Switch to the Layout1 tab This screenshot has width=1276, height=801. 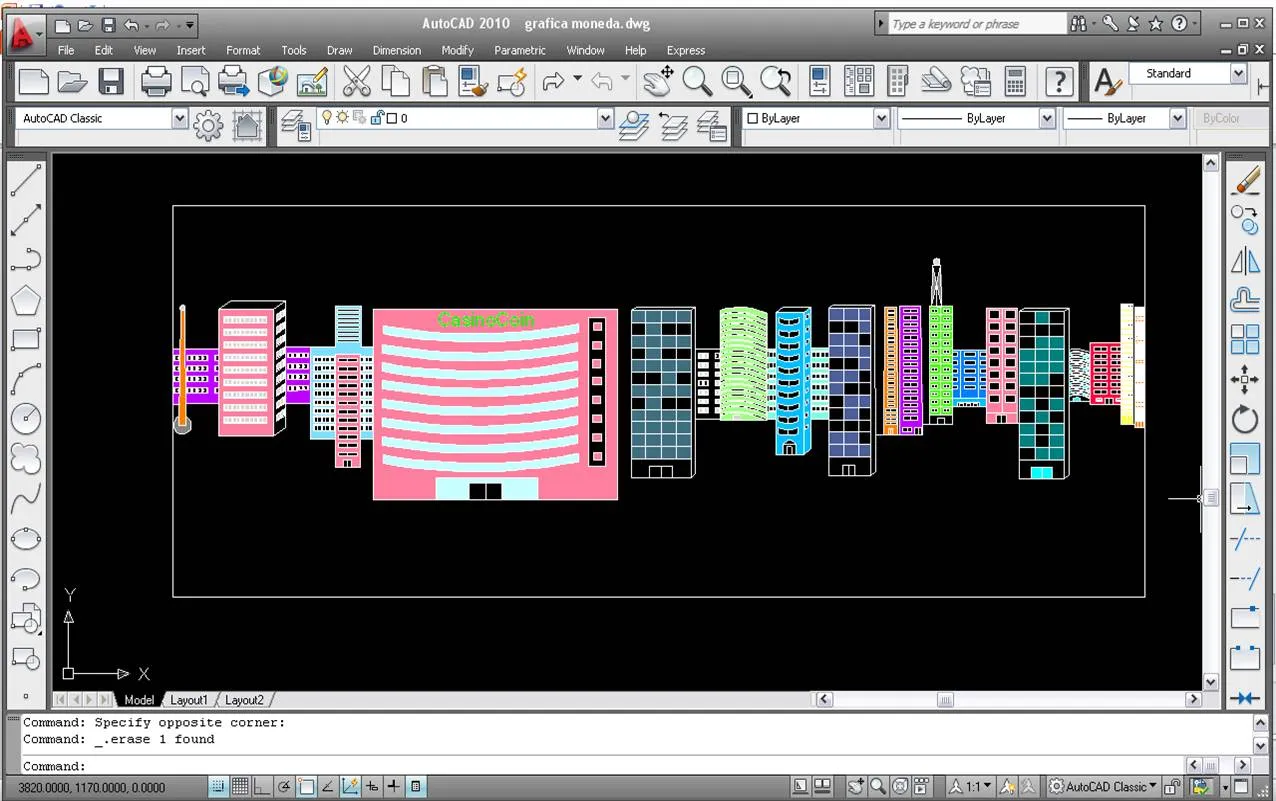pyautogui.click(x=189, y=700)
